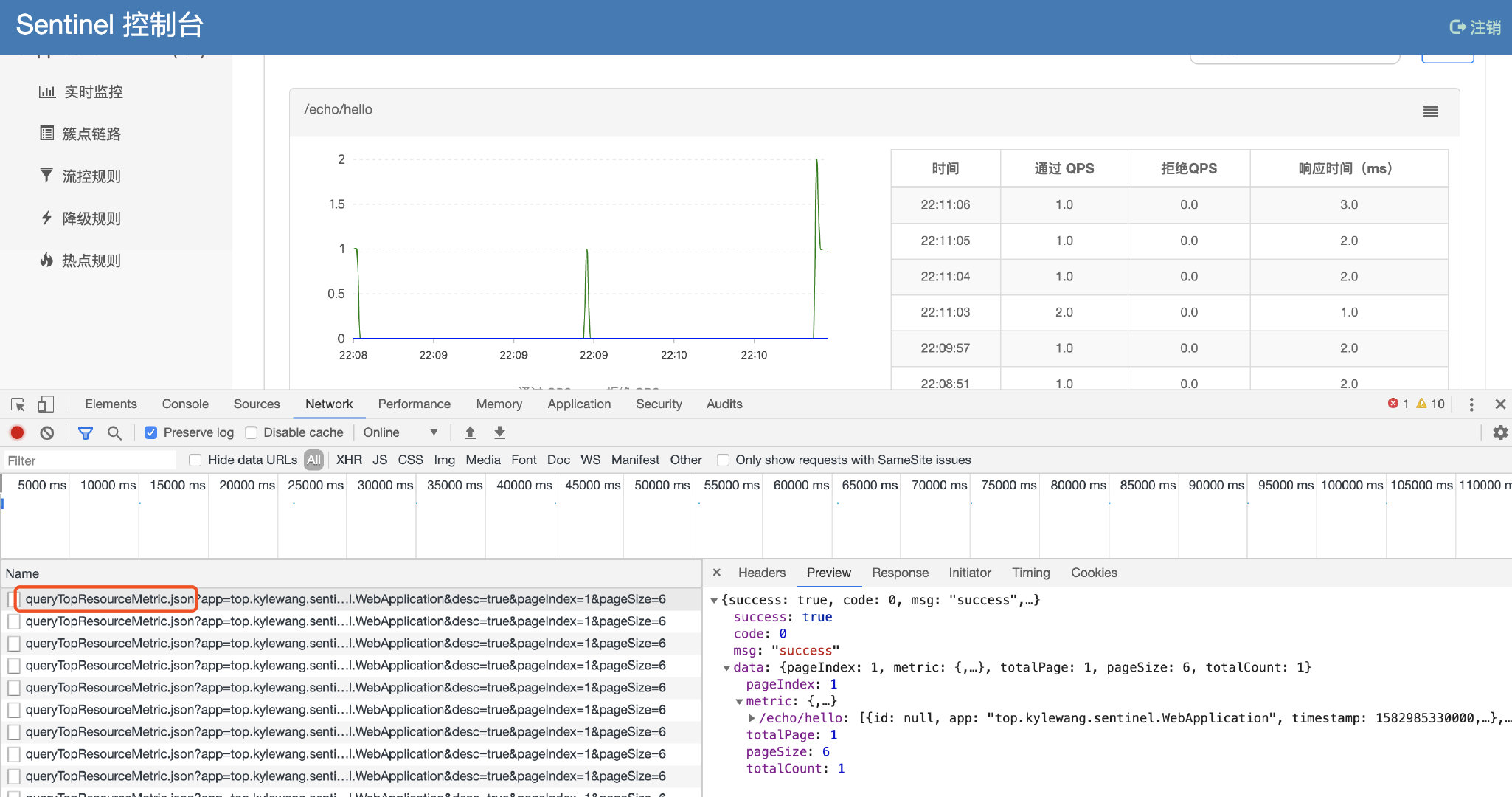The image size is (1512, 797).
Task: Open the Online throttling dropdown
Action: (x=400, y=432)
